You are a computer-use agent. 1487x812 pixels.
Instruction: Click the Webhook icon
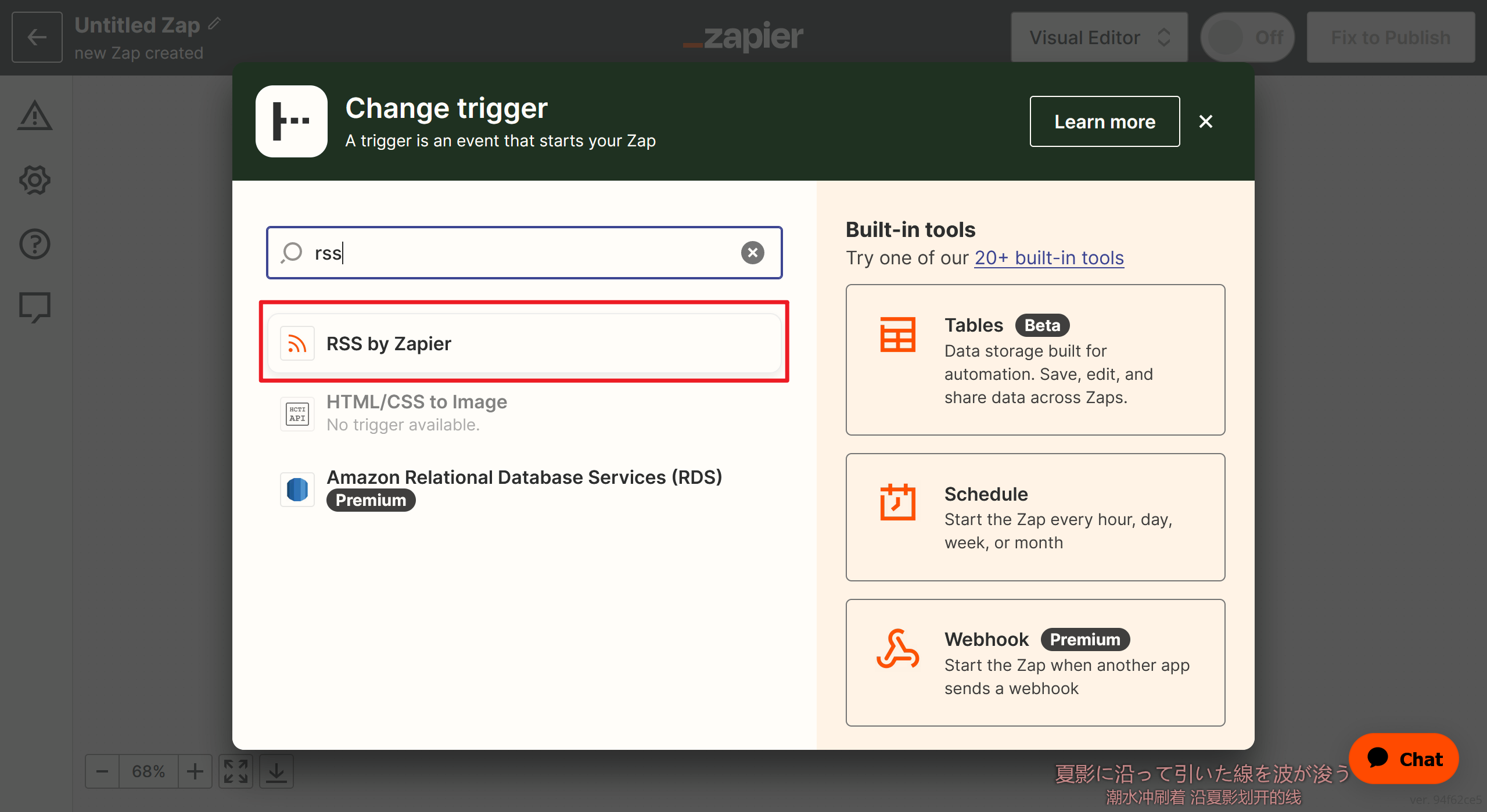898,649
